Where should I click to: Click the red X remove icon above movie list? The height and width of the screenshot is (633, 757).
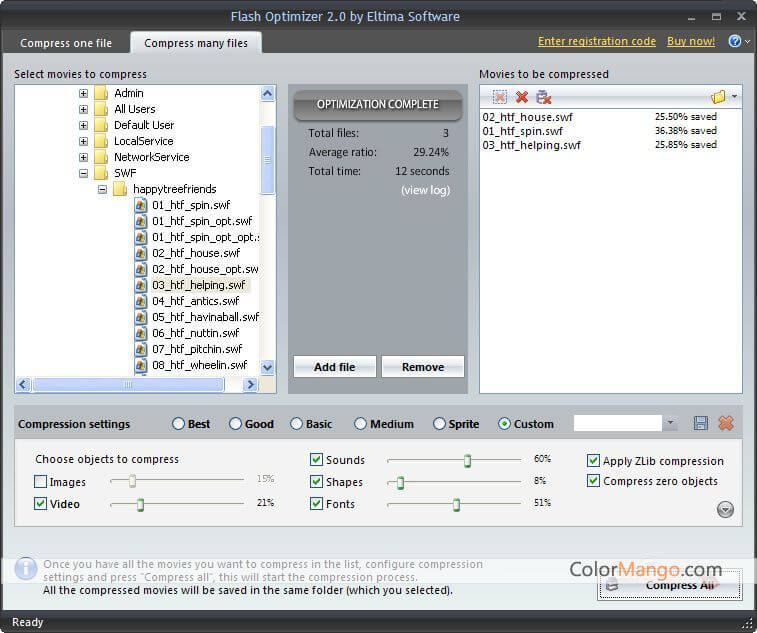coord(521,97)
